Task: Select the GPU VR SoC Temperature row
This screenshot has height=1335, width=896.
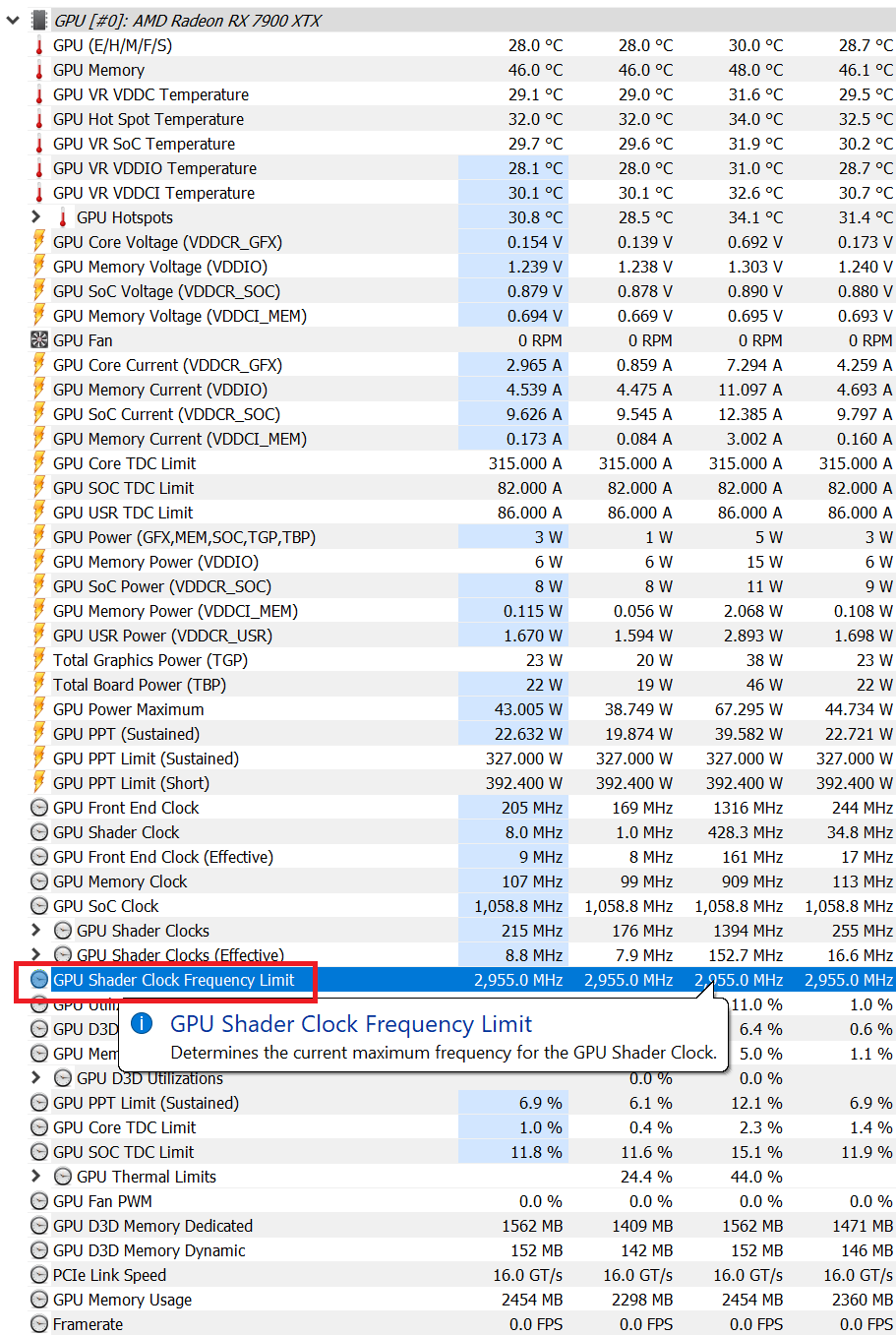Action: (x=462, y=144)
